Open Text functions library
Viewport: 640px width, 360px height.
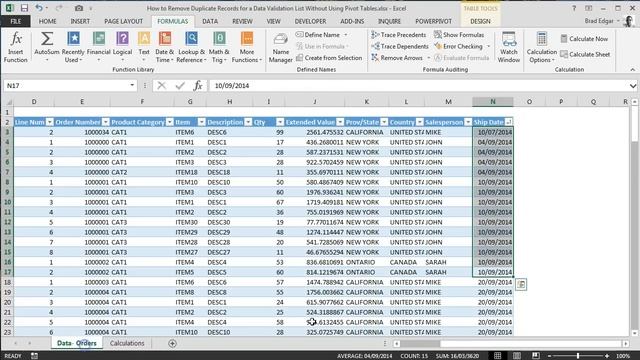pos(144,47)
